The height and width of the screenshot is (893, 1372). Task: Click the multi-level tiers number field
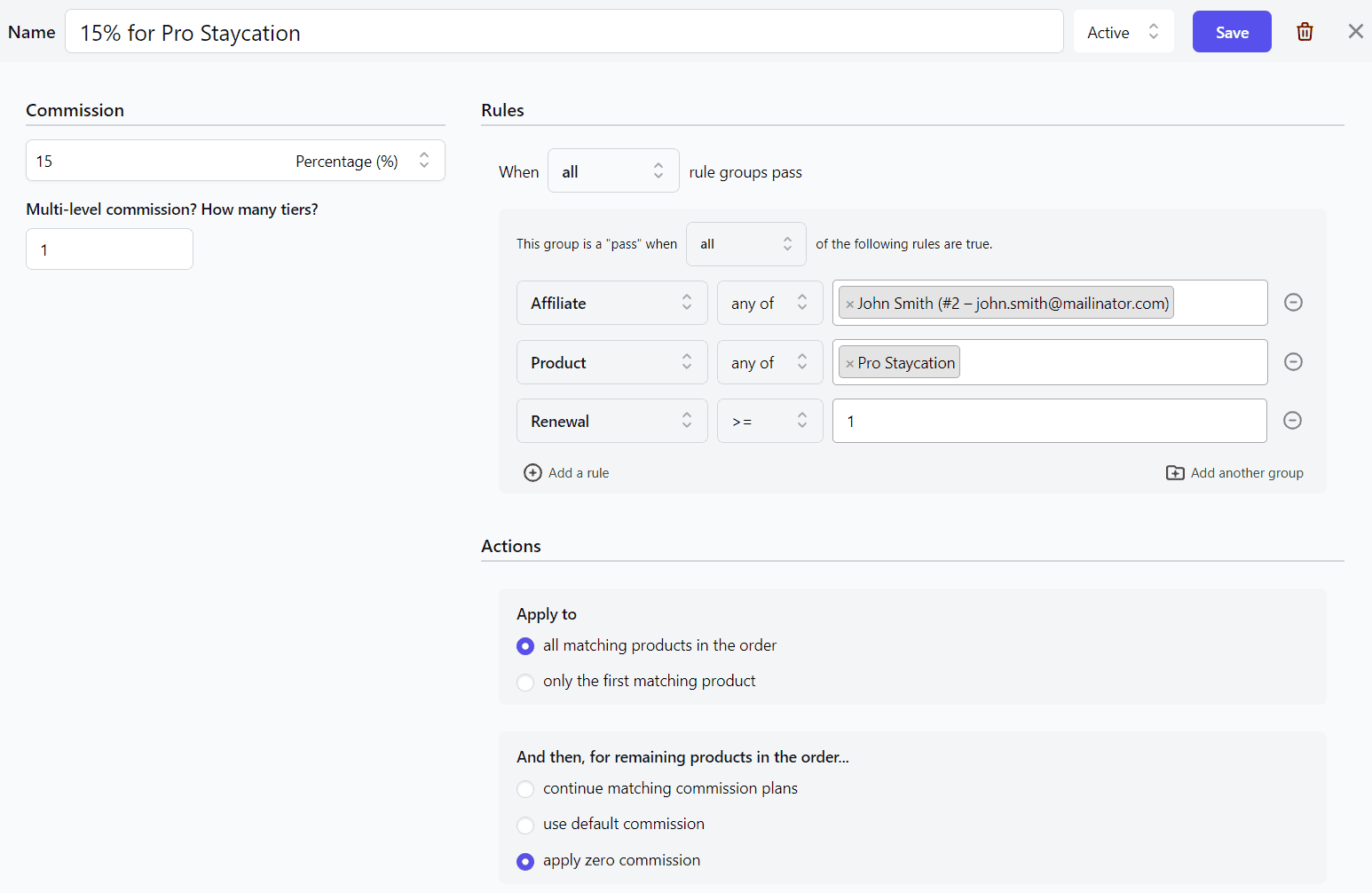pos(110,249)
